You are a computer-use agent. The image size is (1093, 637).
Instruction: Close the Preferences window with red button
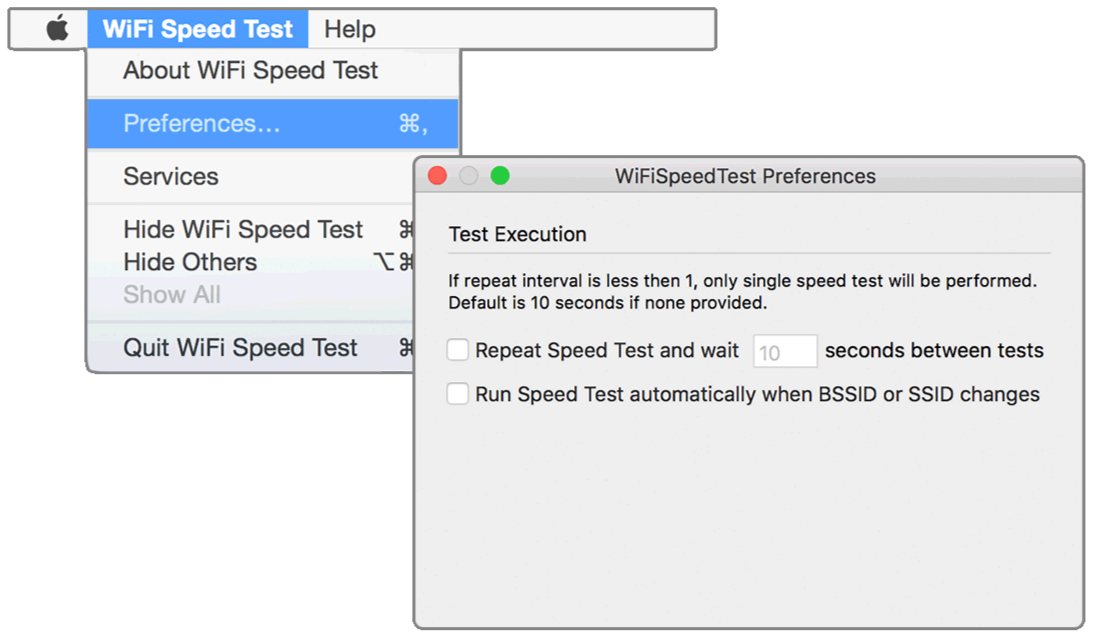[437, 176]
